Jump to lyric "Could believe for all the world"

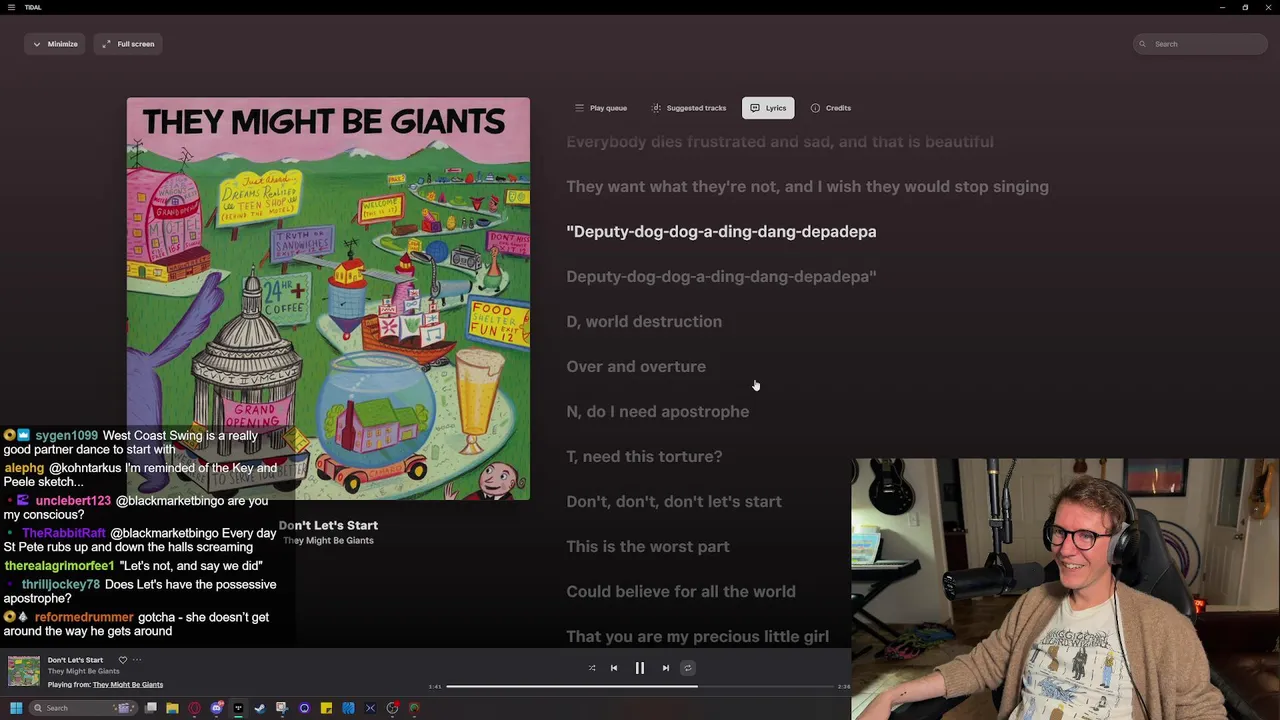681,592
